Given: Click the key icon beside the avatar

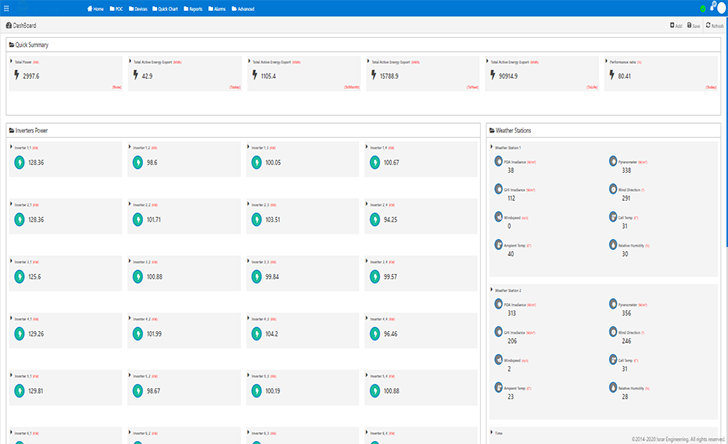Looking at the screenshot, I should 713,6.
